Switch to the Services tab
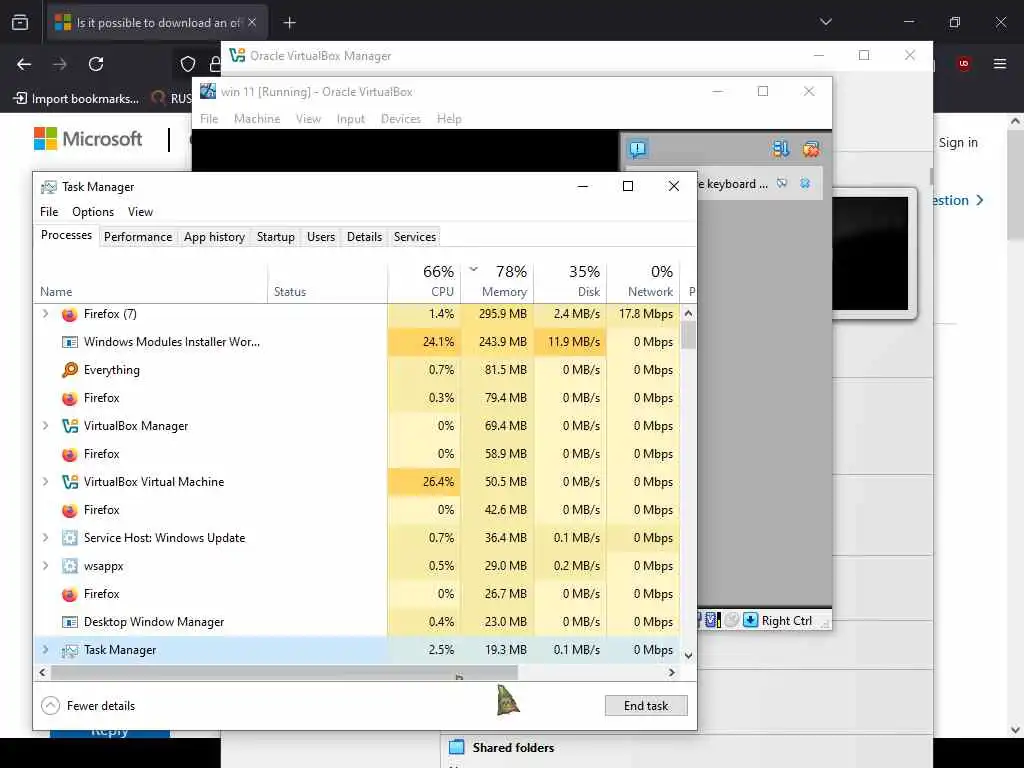The height and width of the screenshot is (768, 1024). point(415,236)
